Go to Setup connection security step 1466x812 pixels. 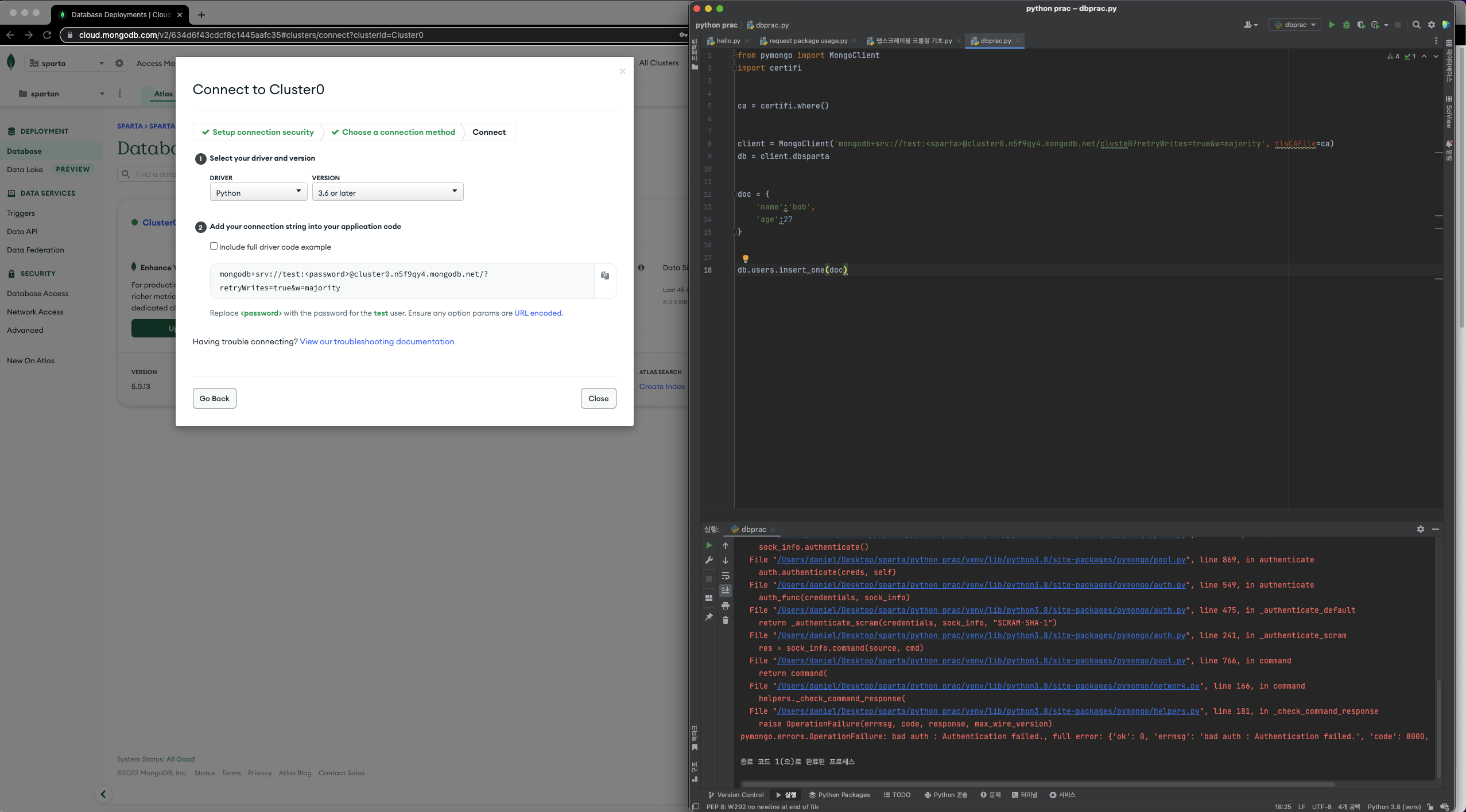[x=258, y=132]
